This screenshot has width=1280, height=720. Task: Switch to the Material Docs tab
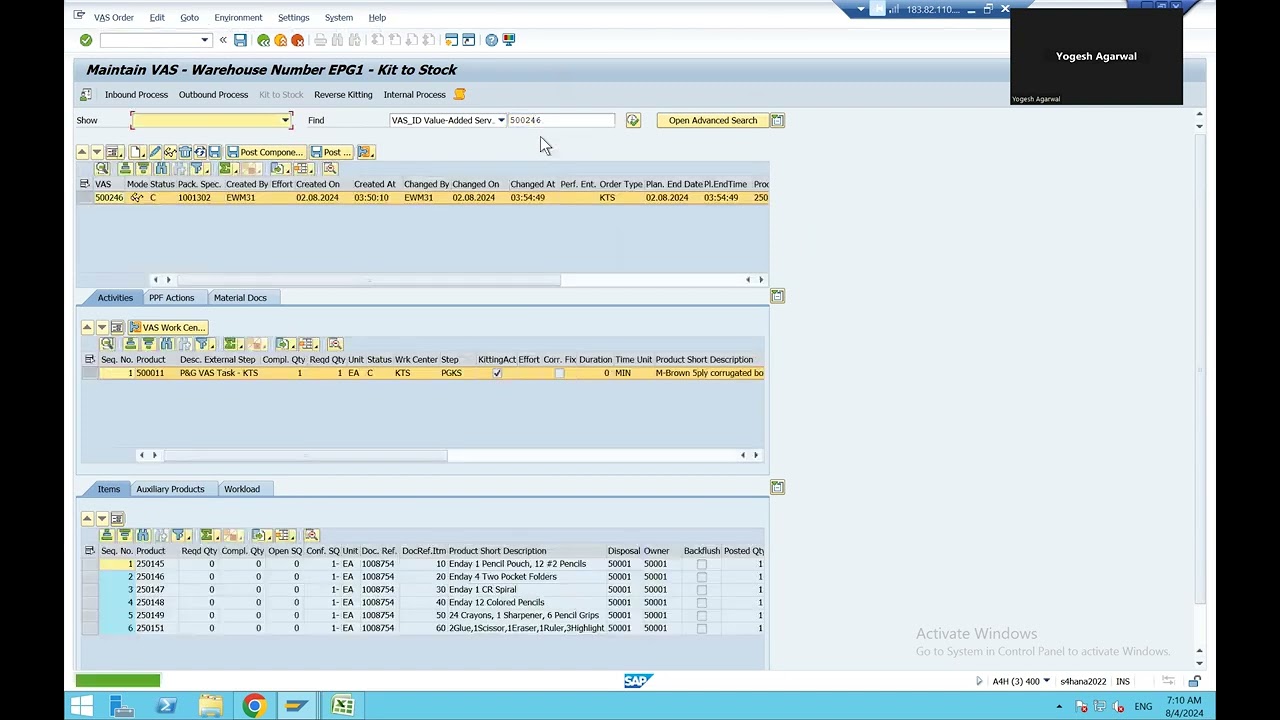click(x=240, y=298)
